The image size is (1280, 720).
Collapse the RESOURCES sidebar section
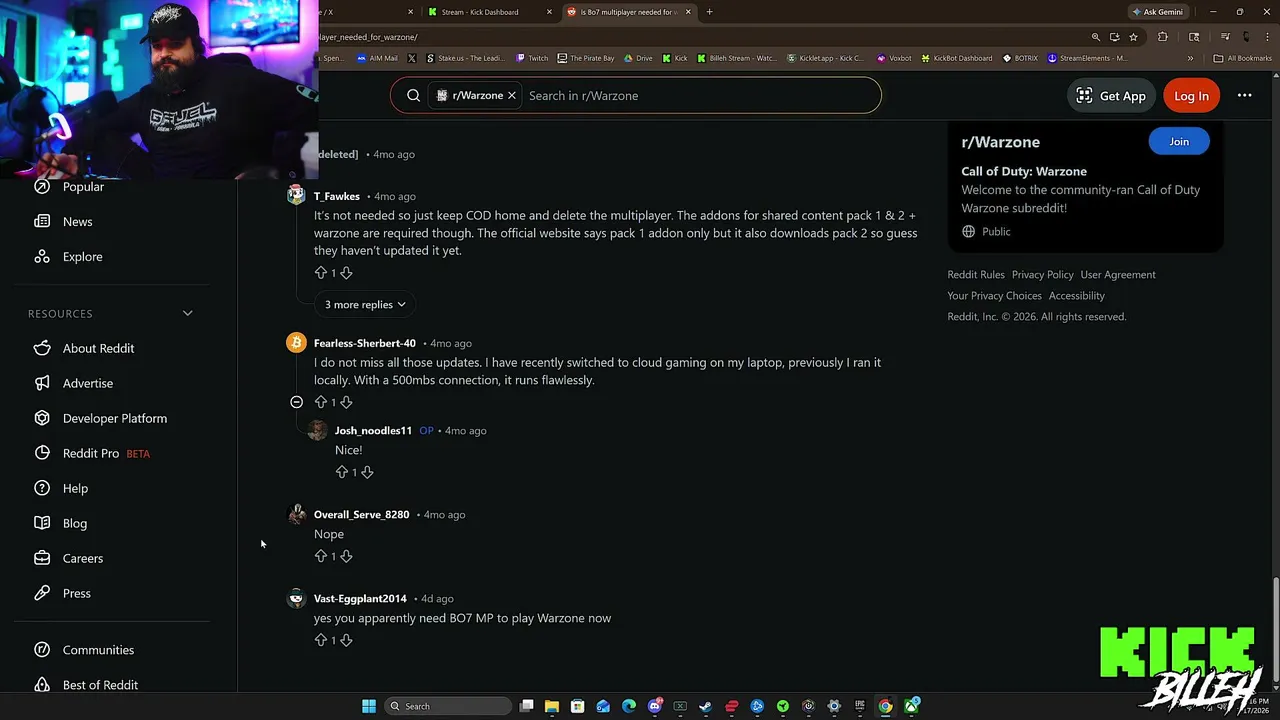click(x=187, y=314)
